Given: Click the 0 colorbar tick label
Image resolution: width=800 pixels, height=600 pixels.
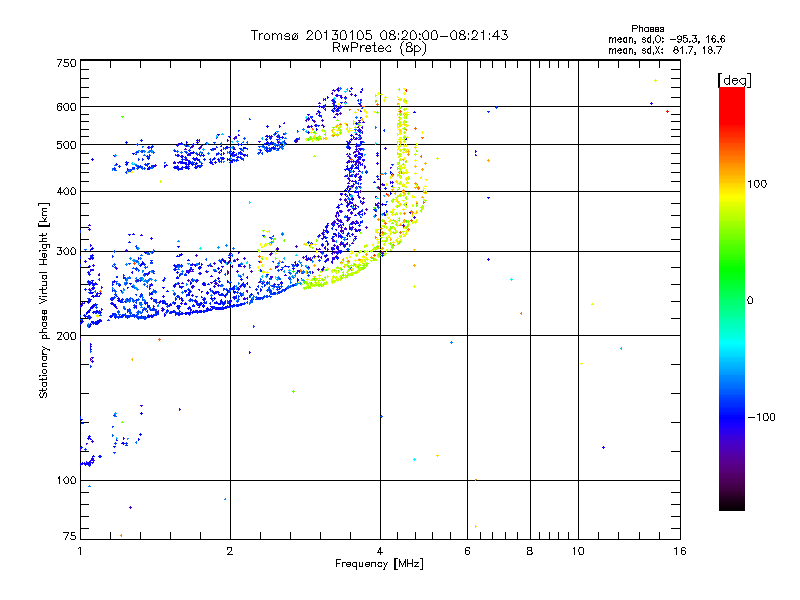Looking at the screenshot, I should pos(750,301).
